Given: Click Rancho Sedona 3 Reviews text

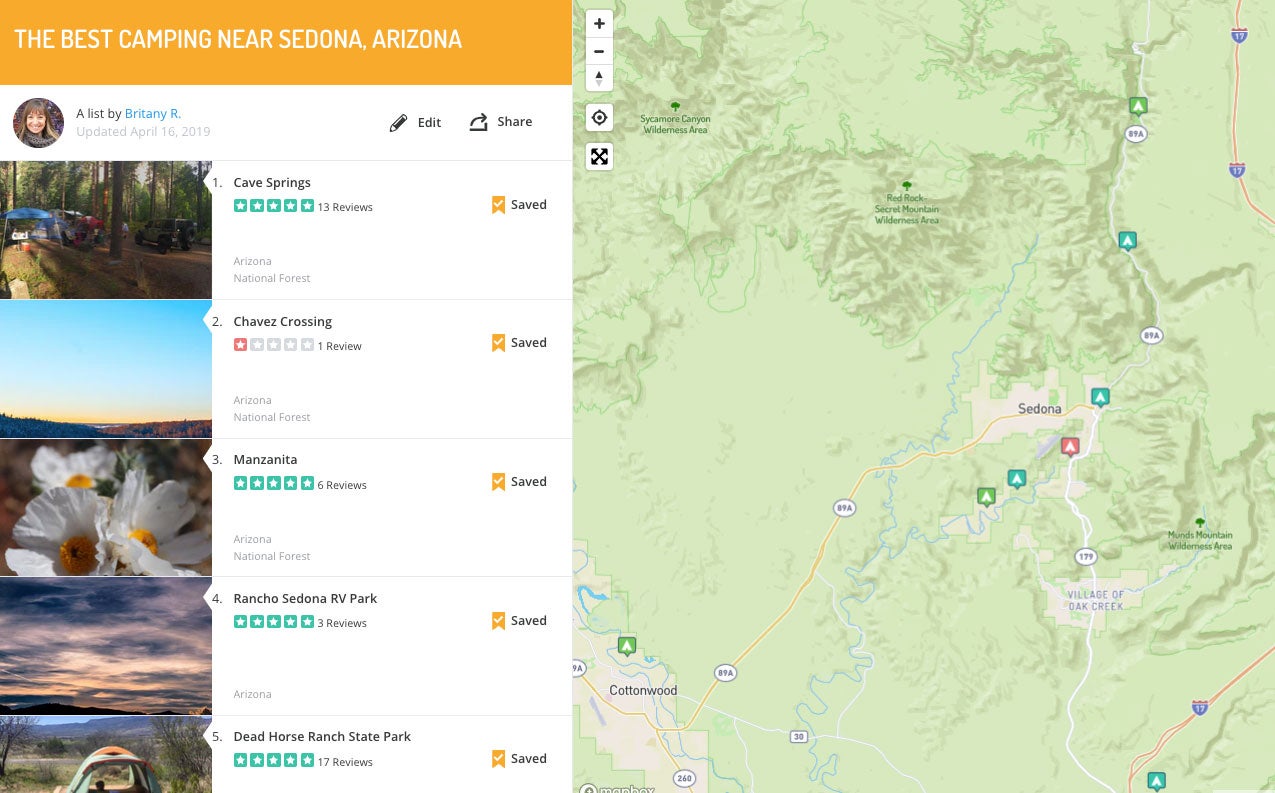Looking at the screenshot, I should click(342, 623).
